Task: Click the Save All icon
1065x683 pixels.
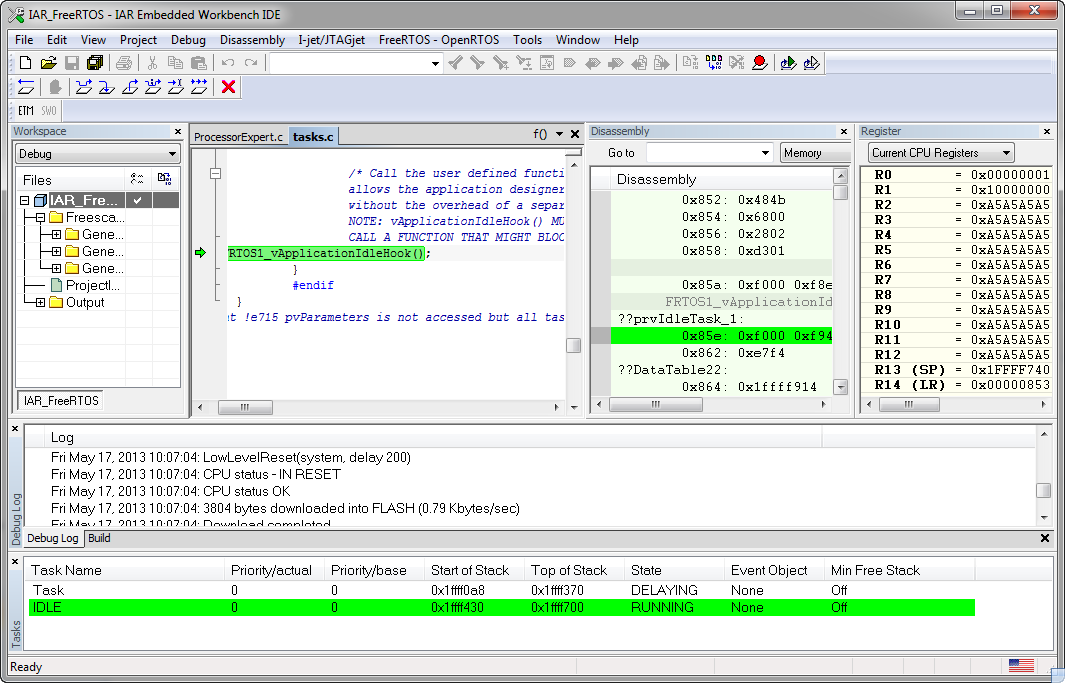Action: point(94,63)
